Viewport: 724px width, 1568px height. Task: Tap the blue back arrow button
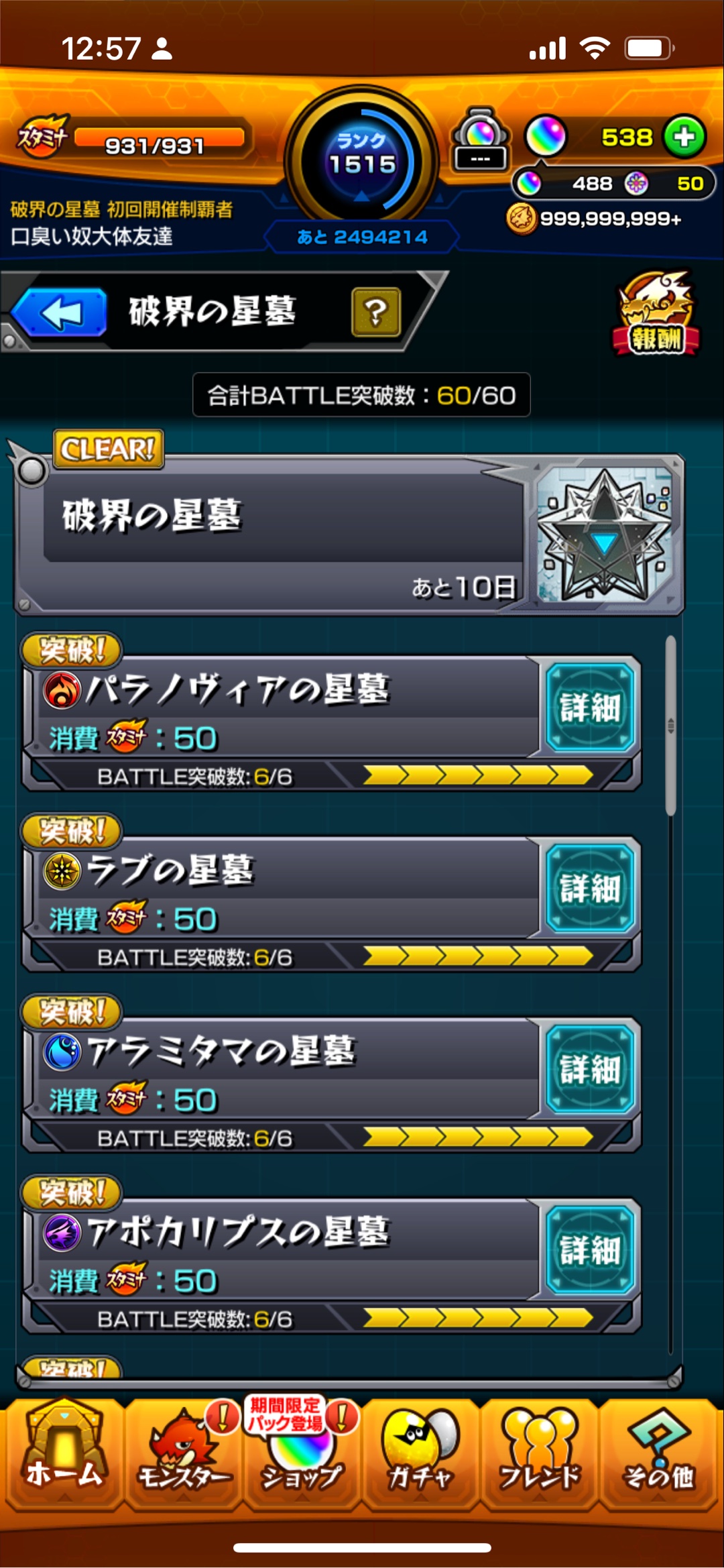point(59,312)
